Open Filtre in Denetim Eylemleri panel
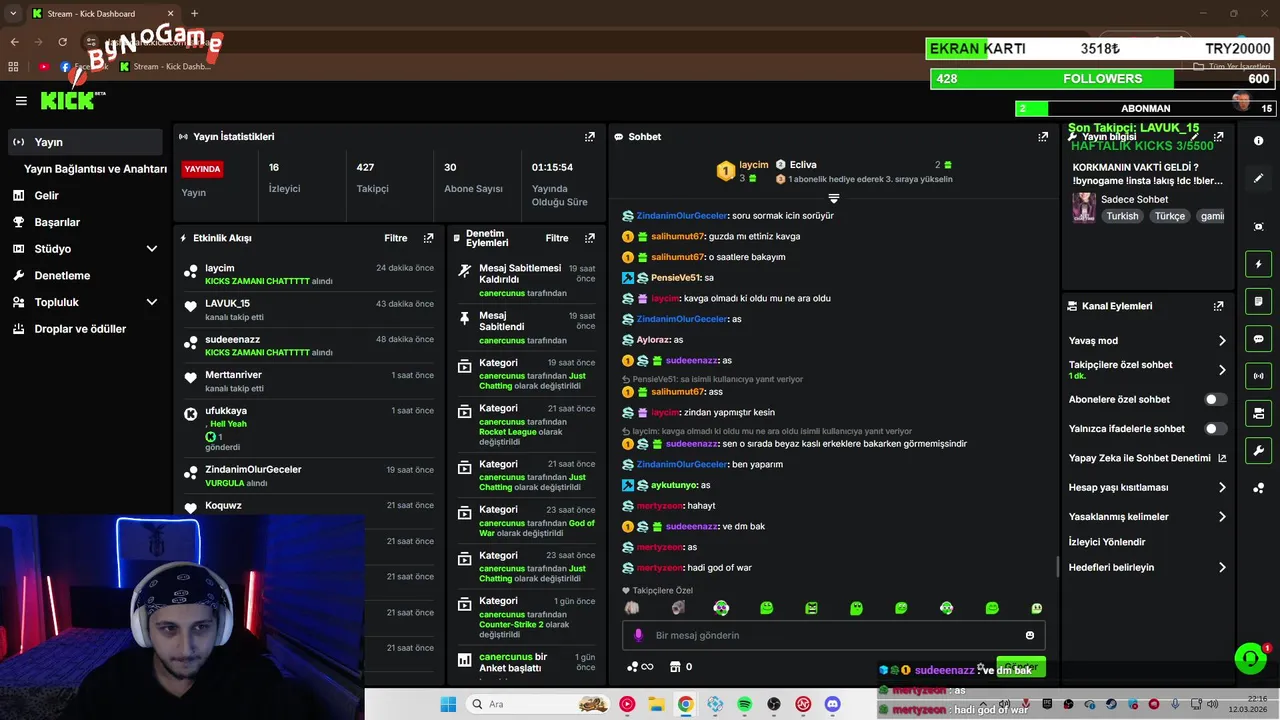This screenshot has height=720, width=1280. click(557, 238)
